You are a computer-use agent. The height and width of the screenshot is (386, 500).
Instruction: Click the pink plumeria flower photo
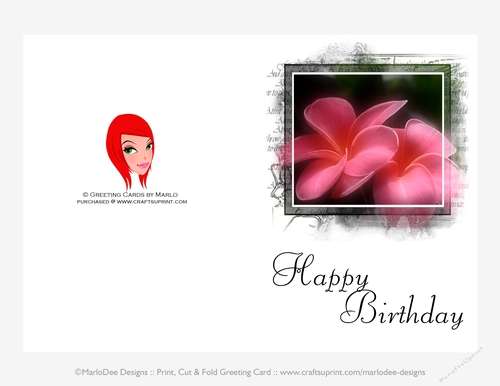pos(368,139)
